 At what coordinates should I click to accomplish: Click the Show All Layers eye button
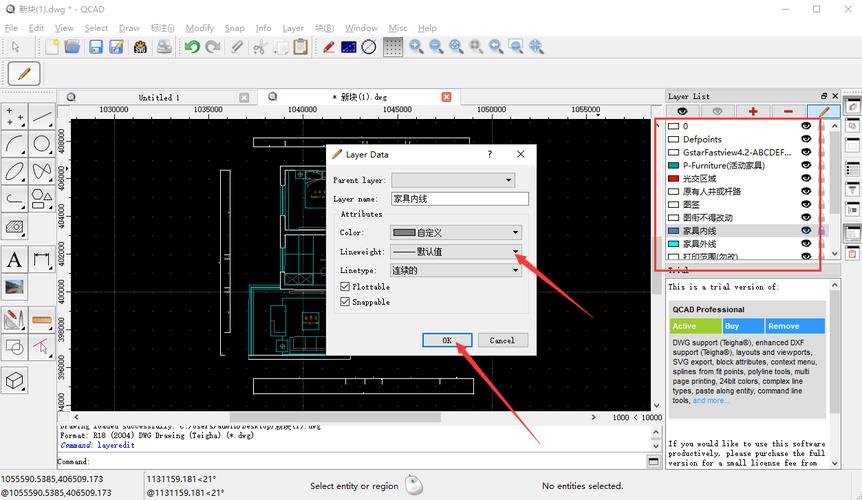(682, 112)
